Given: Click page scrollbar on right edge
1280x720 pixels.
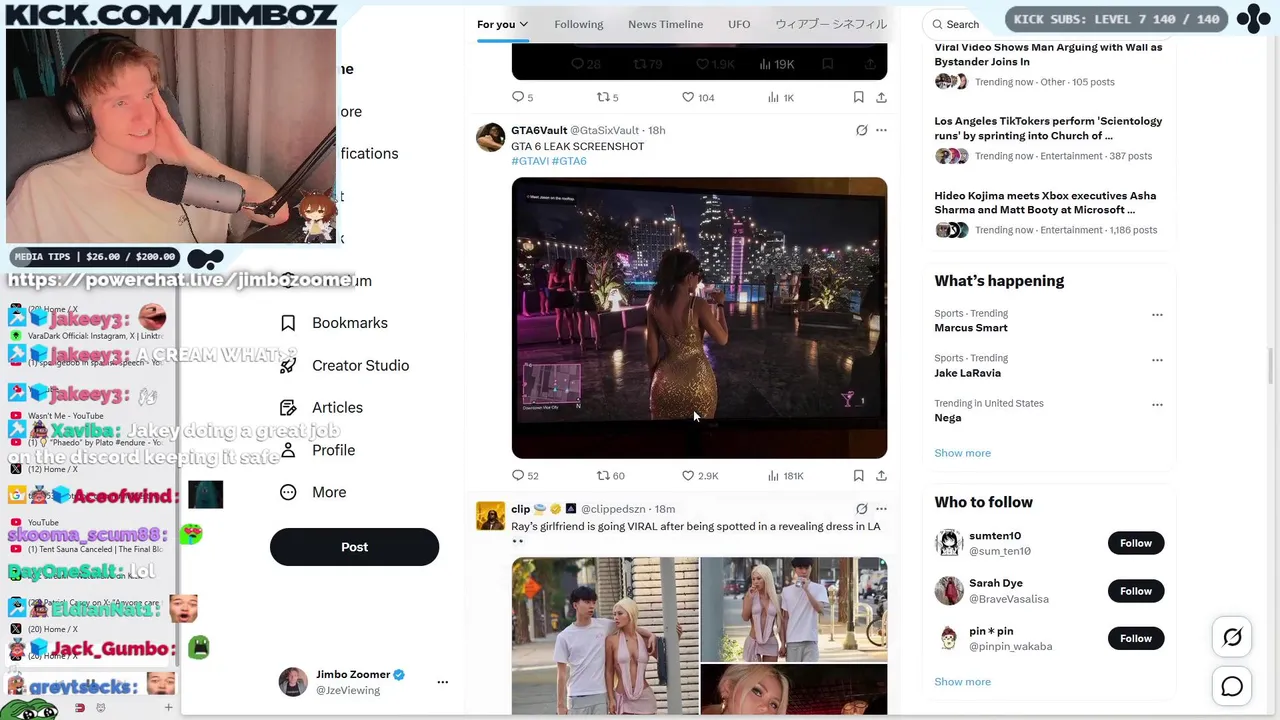Looking at the screenshot, I should point(1273,366).
